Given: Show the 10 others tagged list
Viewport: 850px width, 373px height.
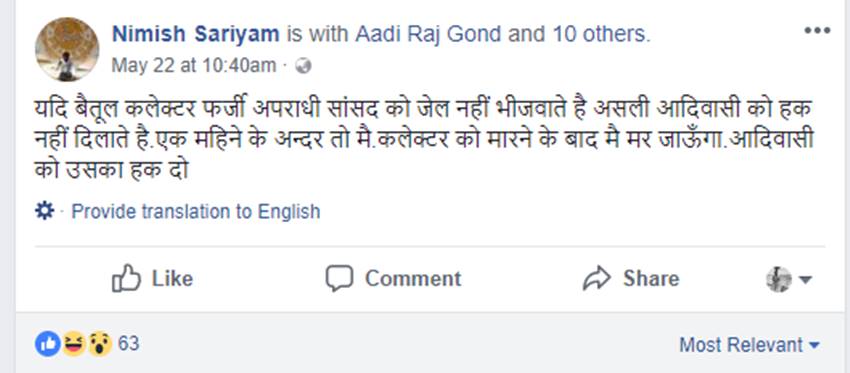Looking at the screenshot, I should [601, 34].
